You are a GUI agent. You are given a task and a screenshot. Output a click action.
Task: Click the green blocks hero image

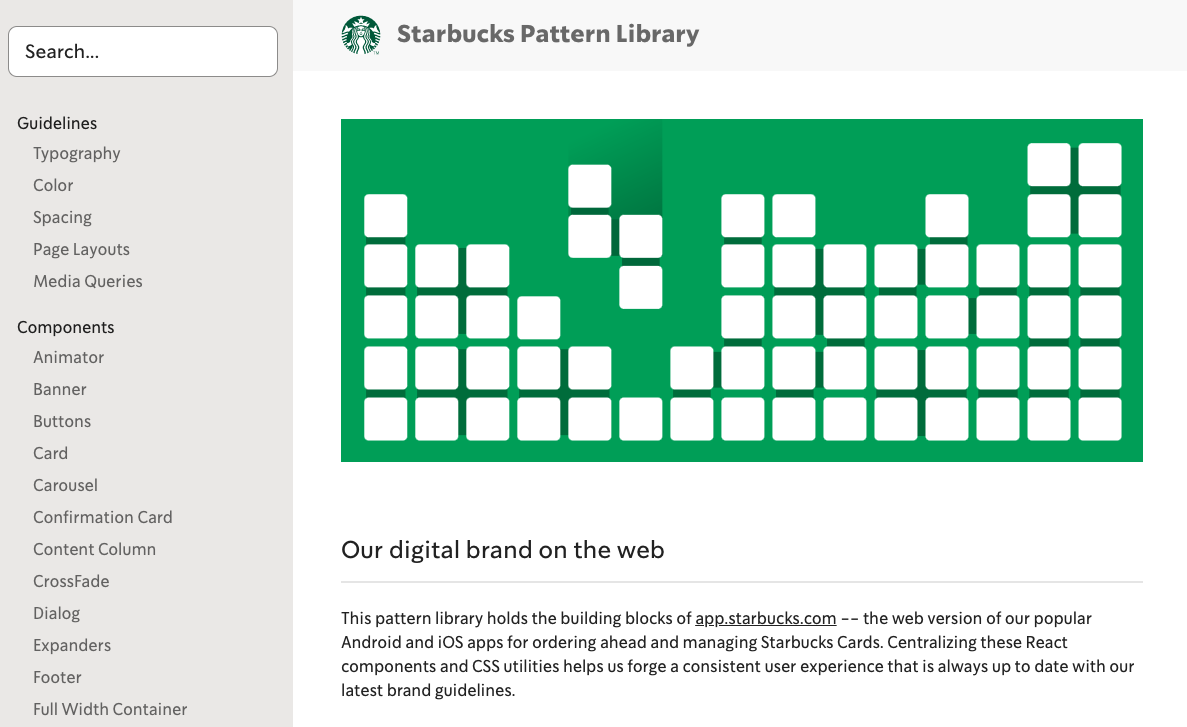tap(742, 290)
